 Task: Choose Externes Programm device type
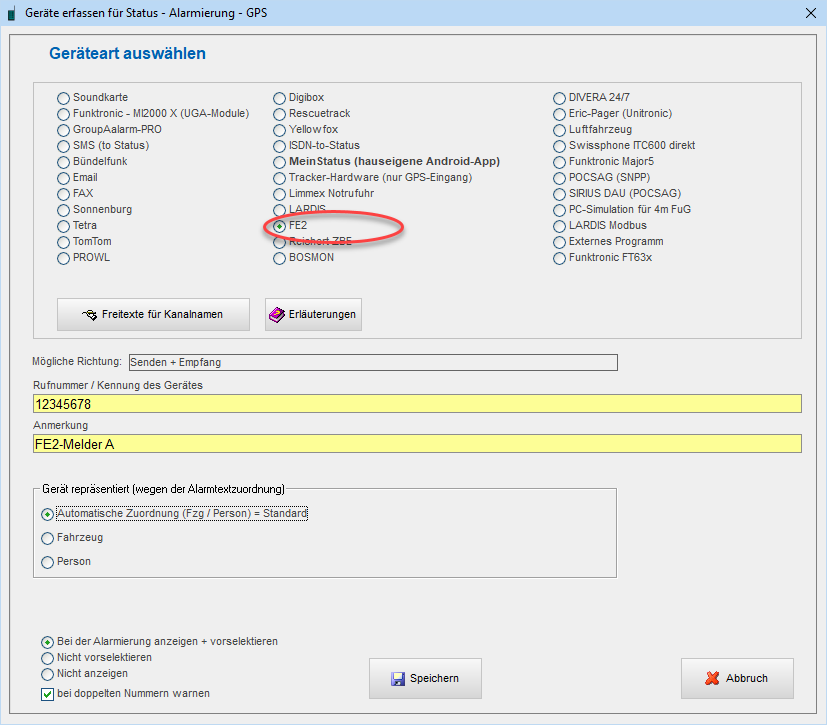click(x=560, y=242)
